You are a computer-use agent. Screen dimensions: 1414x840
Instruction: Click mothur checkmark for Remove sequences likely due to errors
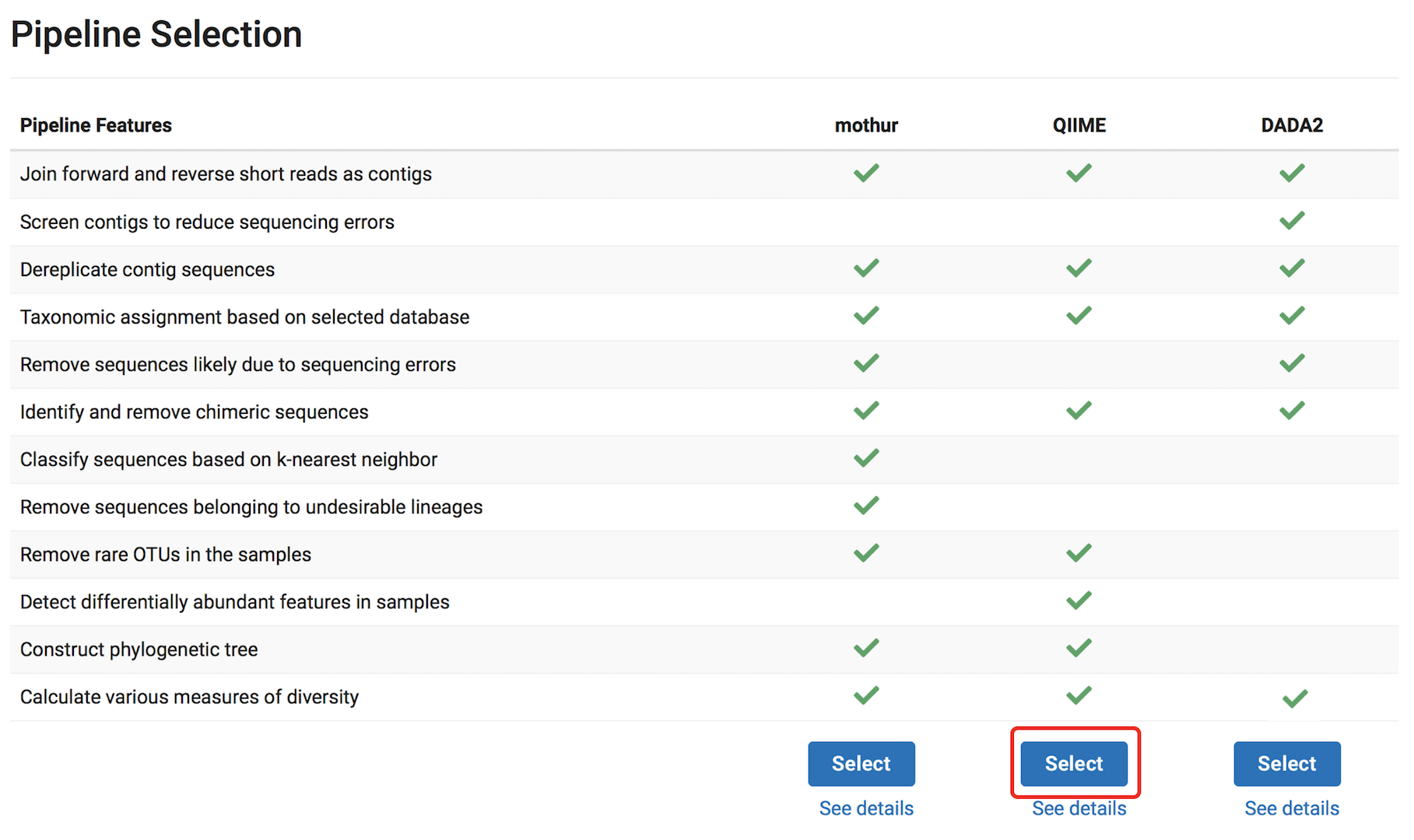(866, 362)
